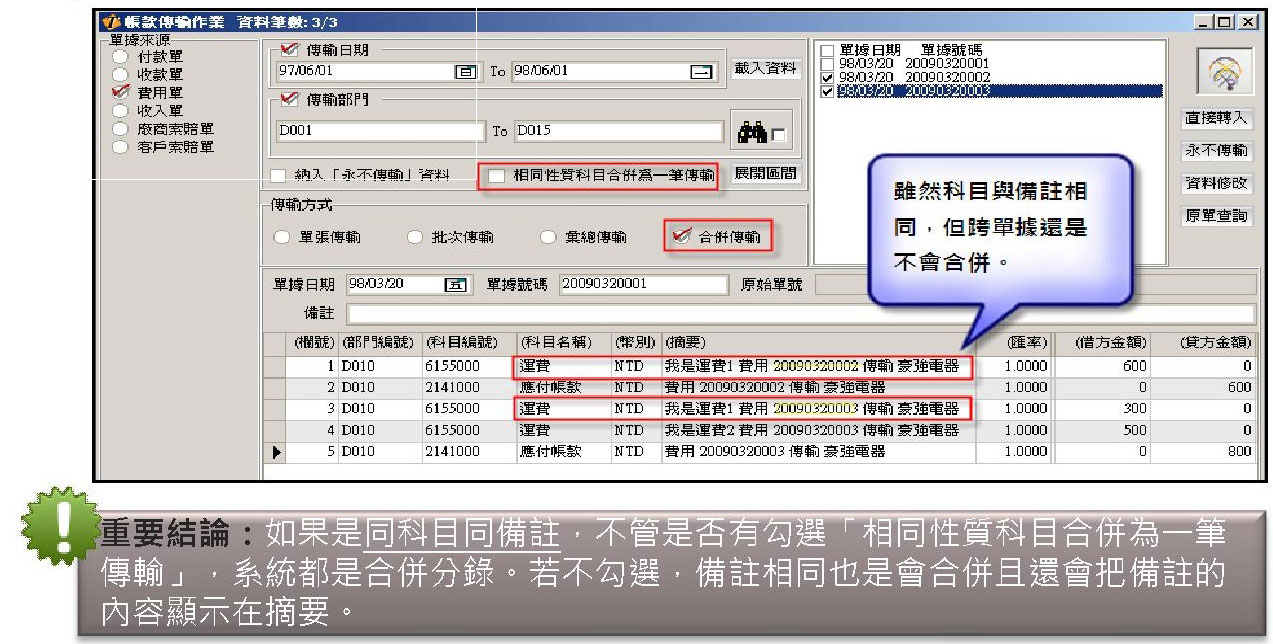Select 單張傳輸 transfer mode
Viewport: 1273px width, 644px height.
[x=283, y=238]
